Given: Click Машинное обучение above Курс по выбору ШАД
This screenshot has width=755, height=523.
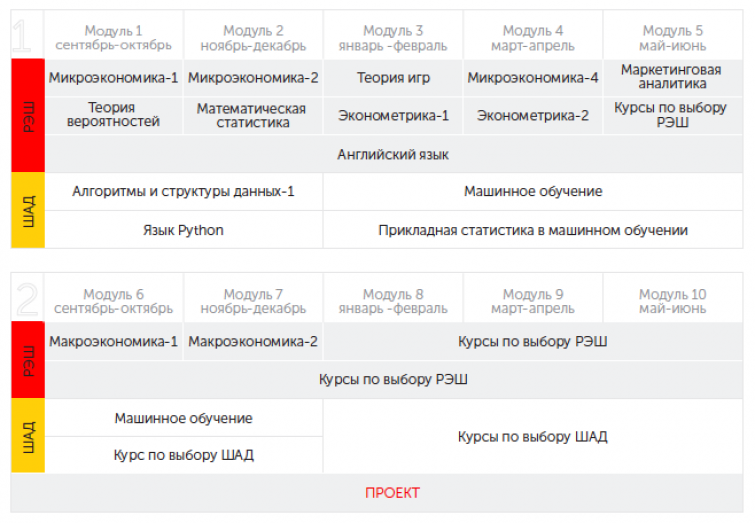Looking at the screenshot, I should (183, 418).
